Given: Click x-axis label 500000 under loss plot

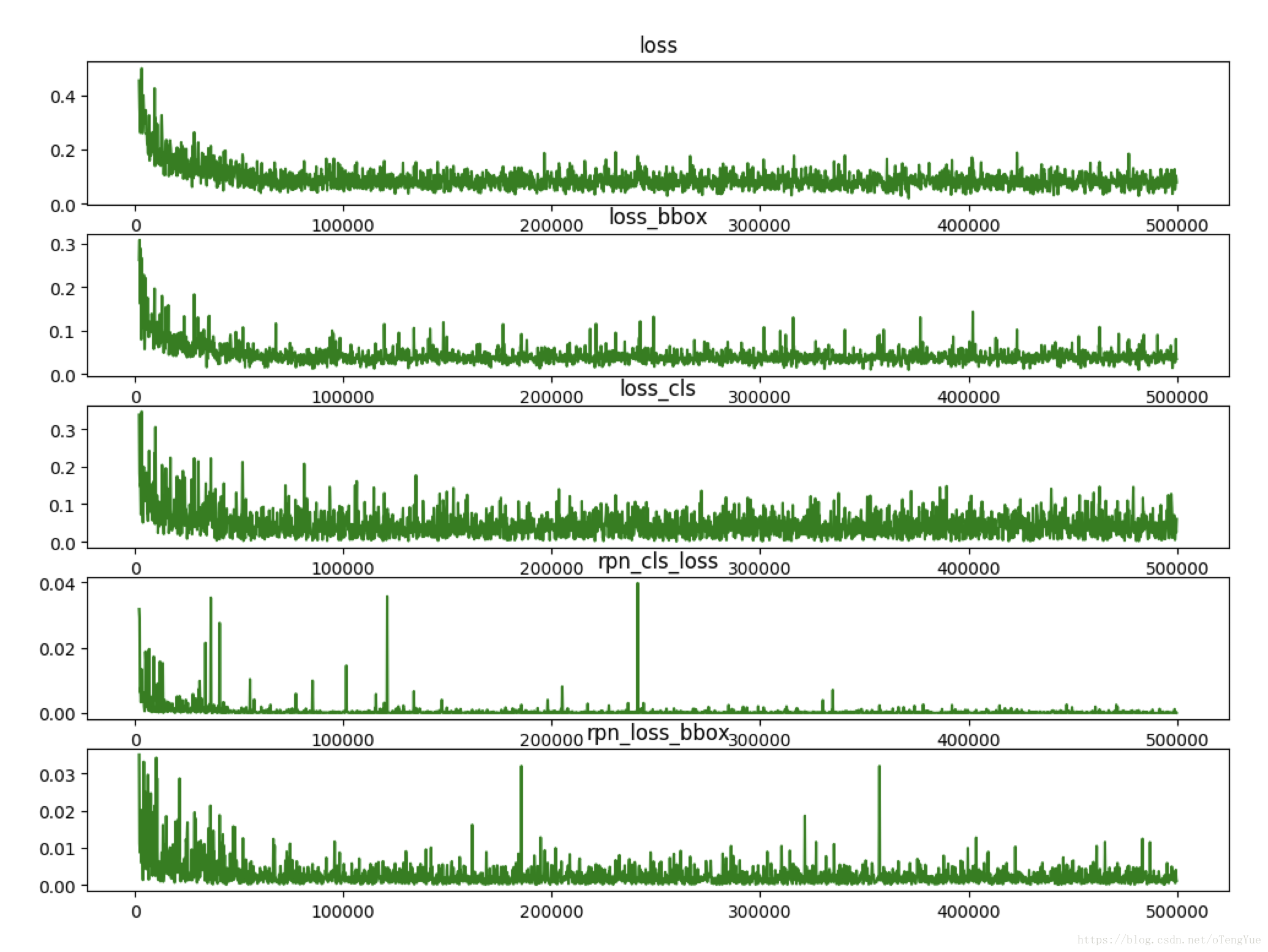Looking at the screenshot, I should (1177, 225).
